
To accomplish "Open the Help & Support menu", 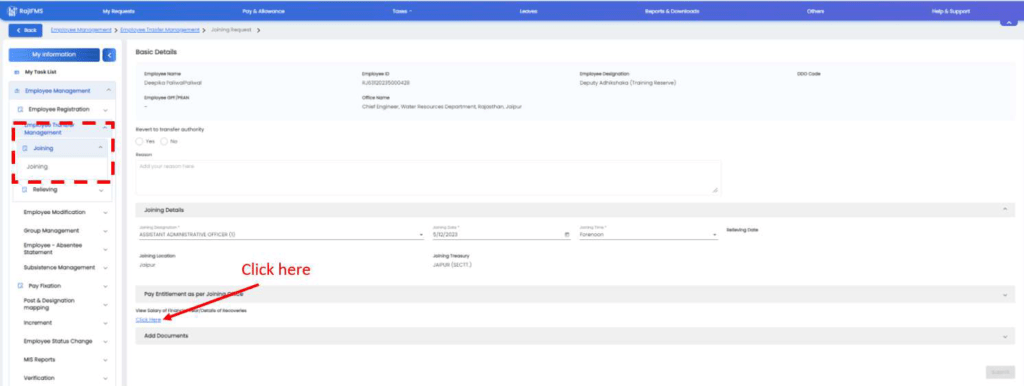I will [x=951, y=11].
